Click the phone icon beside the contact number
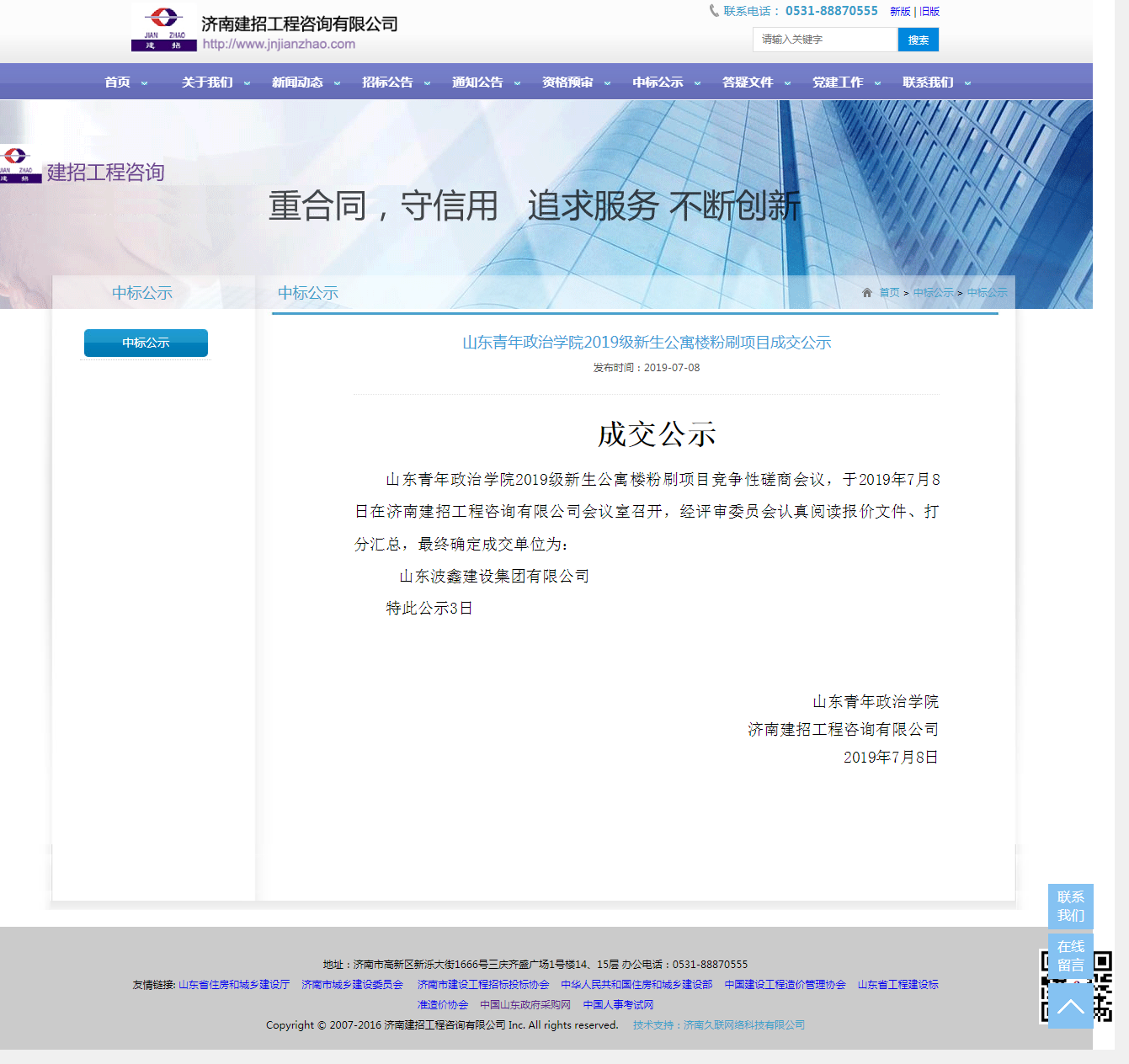 pos(714,11)
